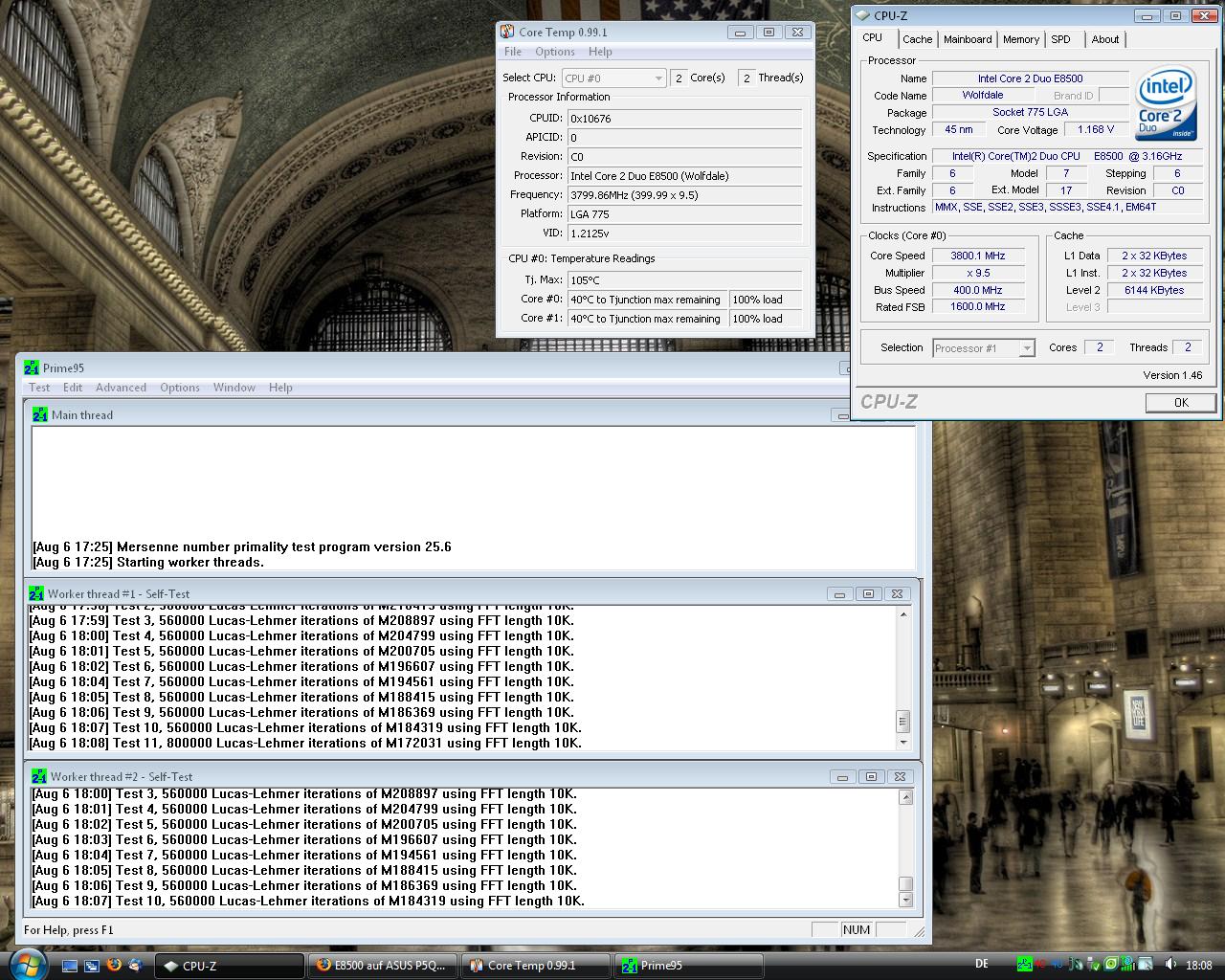Select the CPU tab in CPU-Z
This screenshot has width=1225, height=980.
[x=872, y=38]
